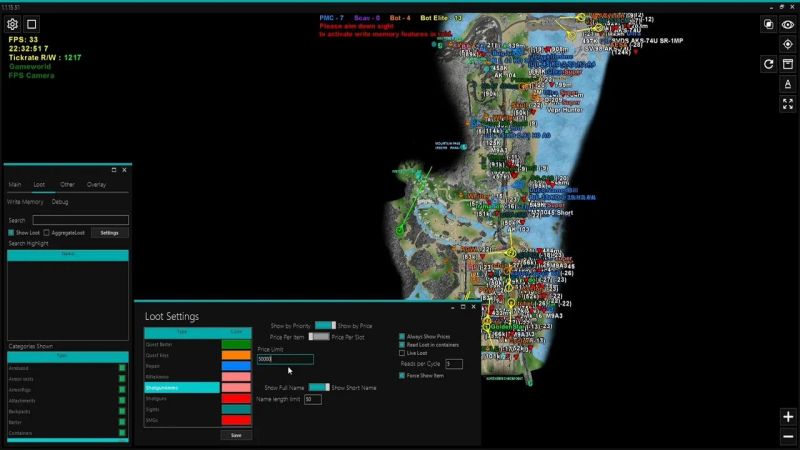
Task: Click the Type column header in Loot Settings
Action: pos(182,333)
